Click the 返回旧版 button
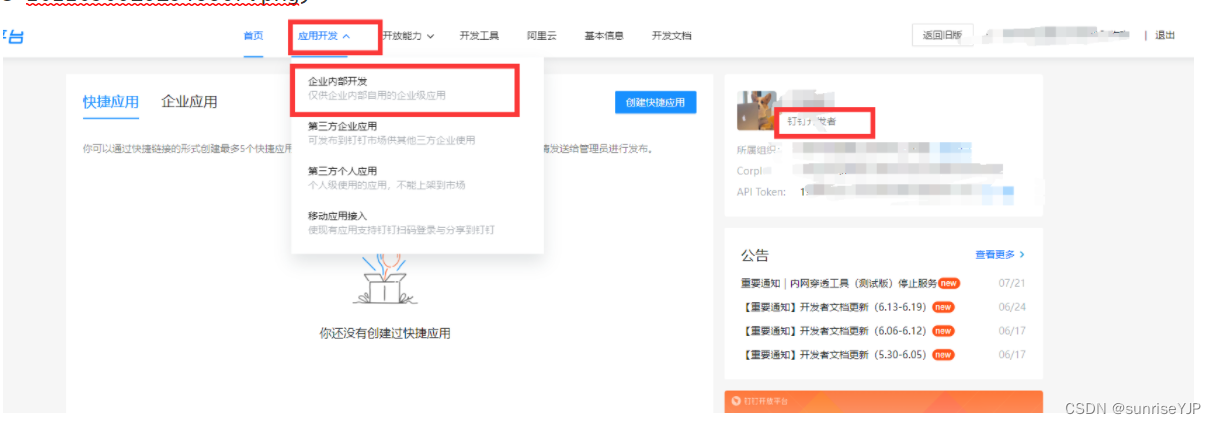The height and width of the screenshot is (424, 1216). click(942, 35)
